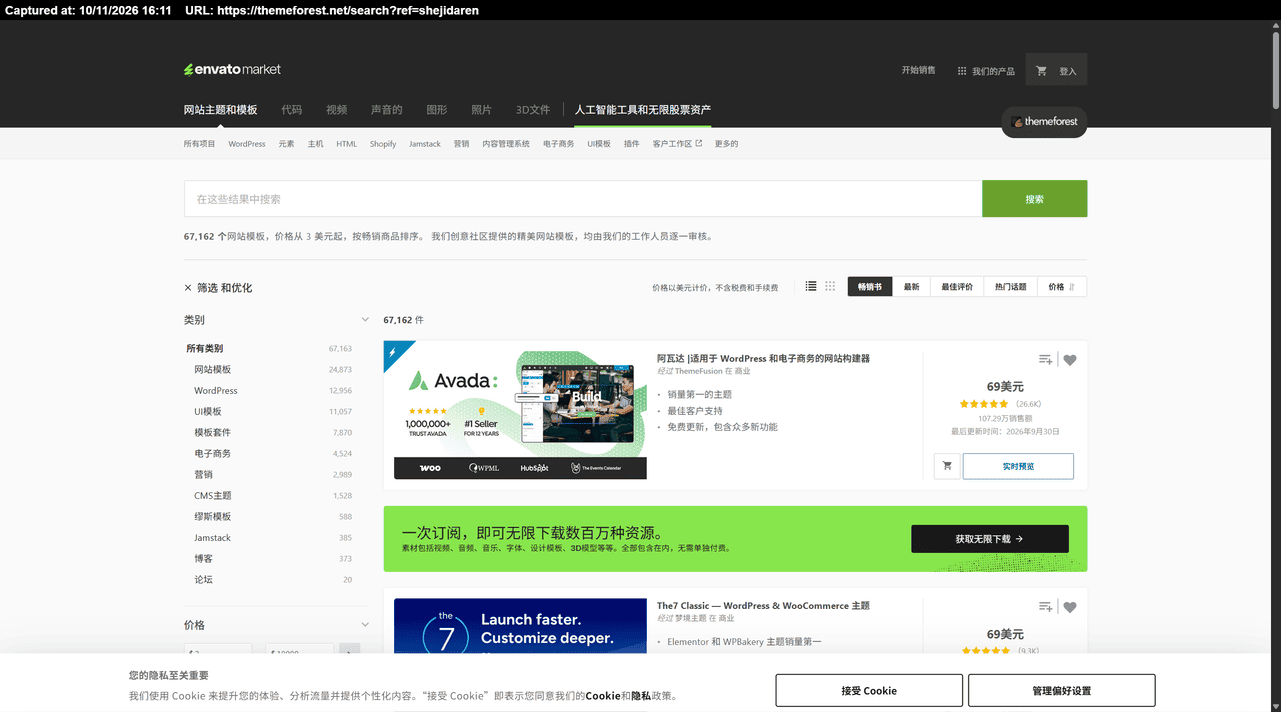The width and height of the screenshot is (1281, 712).
Task: Open ThemeFusion author link
Action: [698, 371]
